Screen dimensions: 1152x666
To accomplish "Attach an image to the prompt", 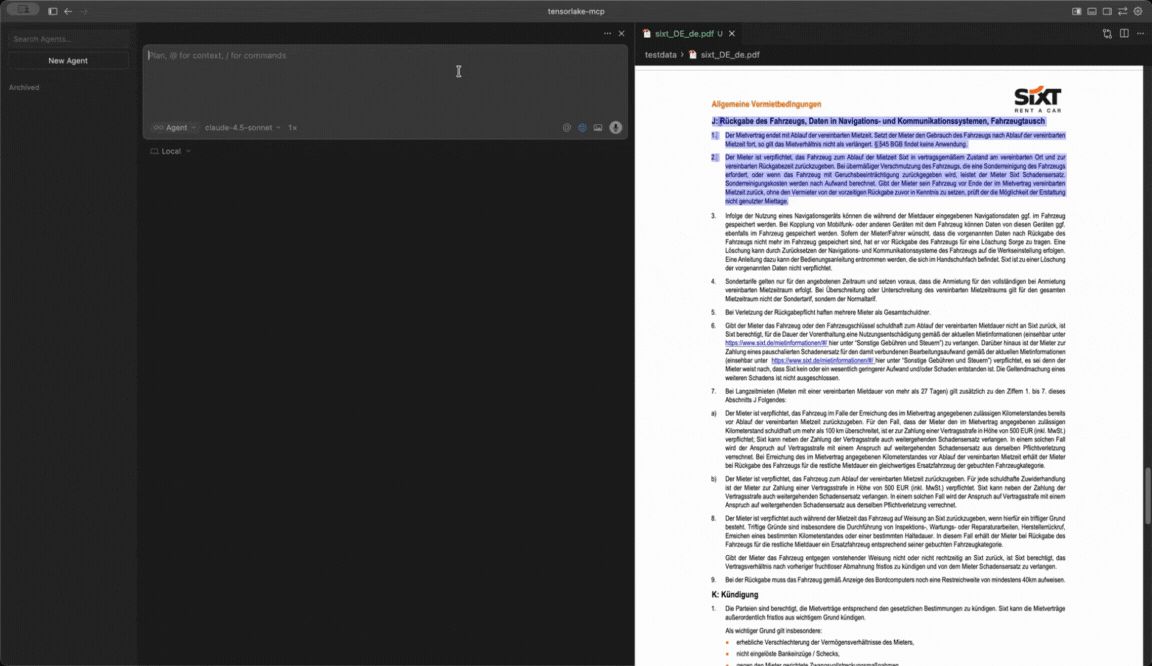I will [x=598, y=127].
